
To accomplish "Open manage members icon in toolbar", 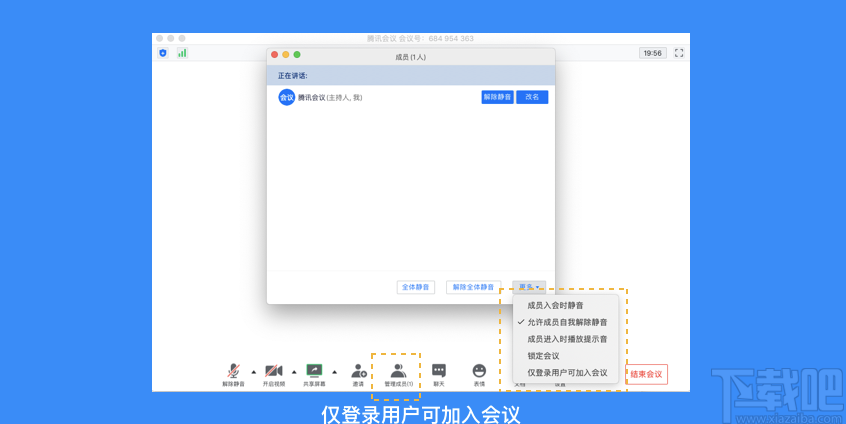I will pos(398,371).
